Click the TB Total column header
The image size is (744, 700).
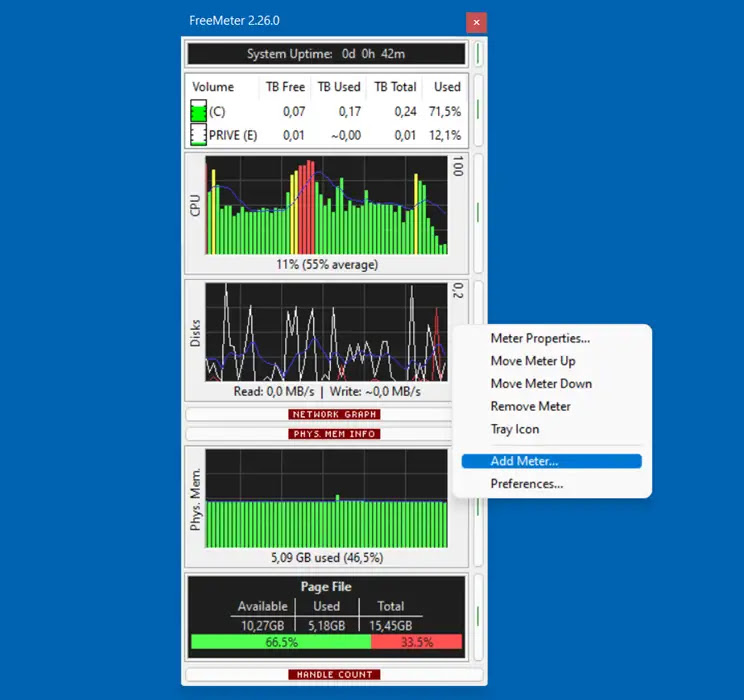[395, 87]
